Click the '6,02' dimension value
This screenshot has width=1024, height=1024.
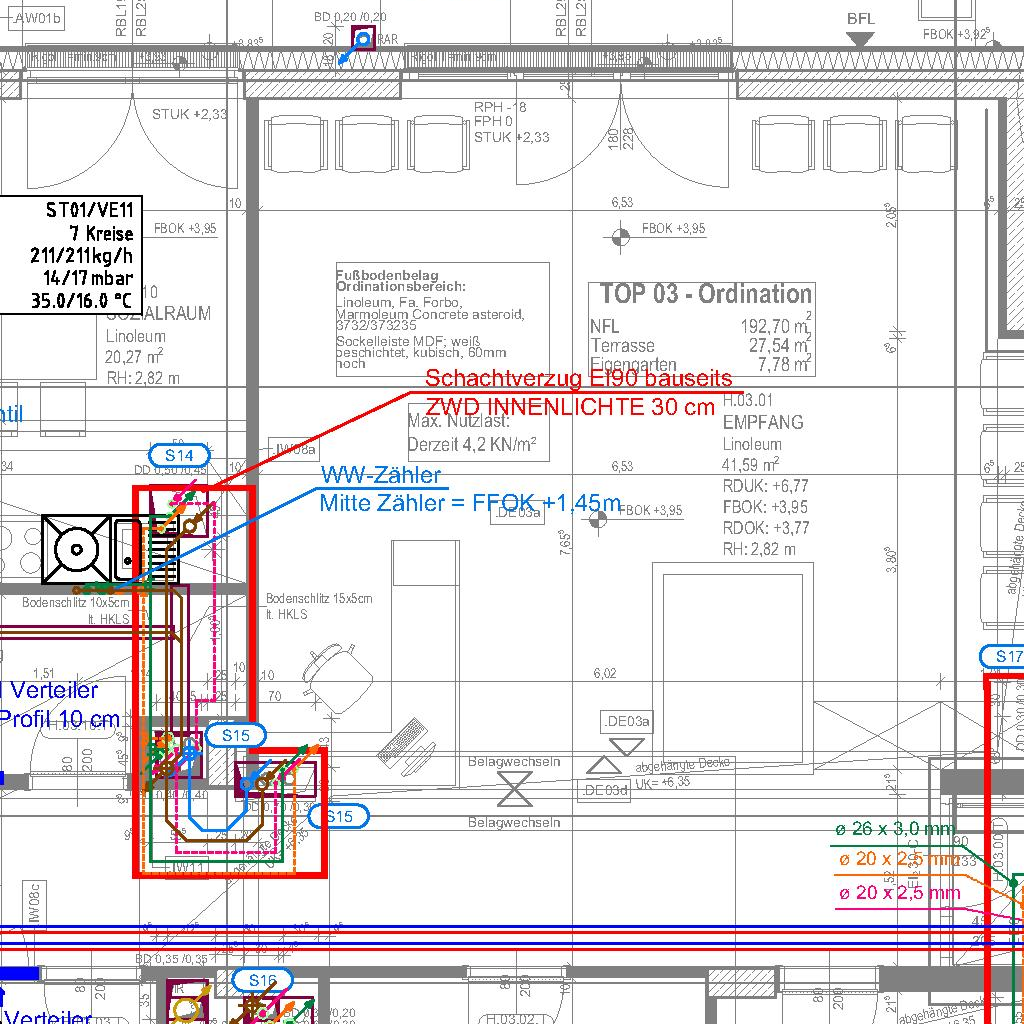[605, 673]
